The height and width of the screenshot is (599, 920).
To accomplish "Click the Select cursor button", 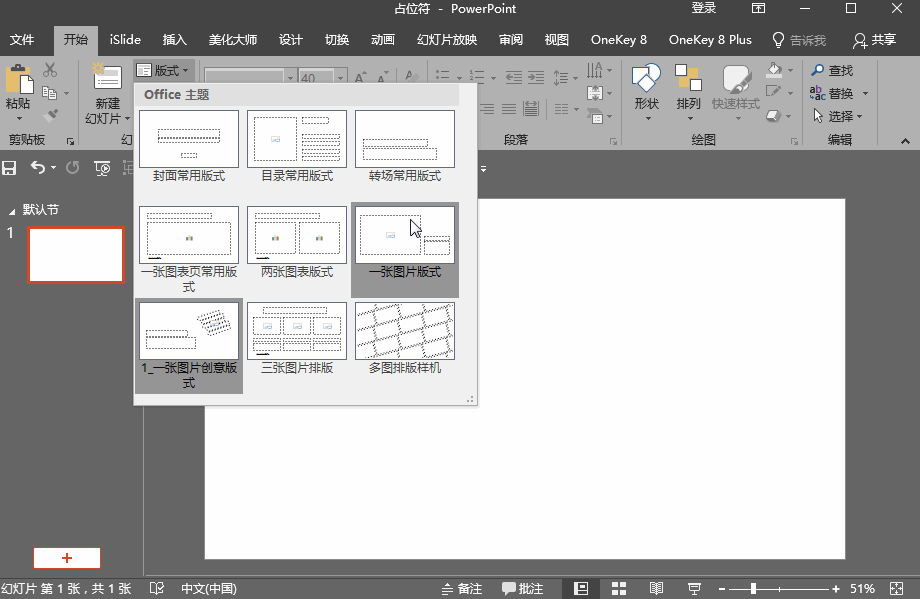I will click(831, 116).
